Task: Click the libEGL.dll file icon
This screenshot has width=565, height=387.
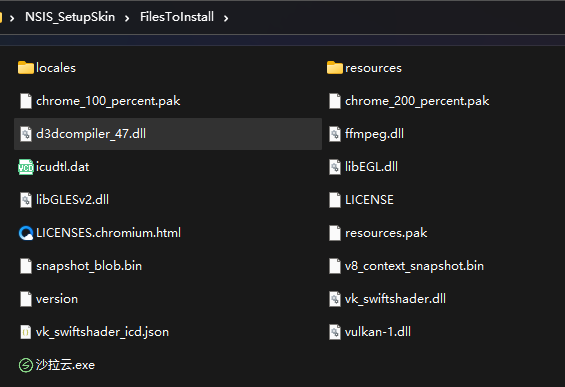Action: point(335,167)
